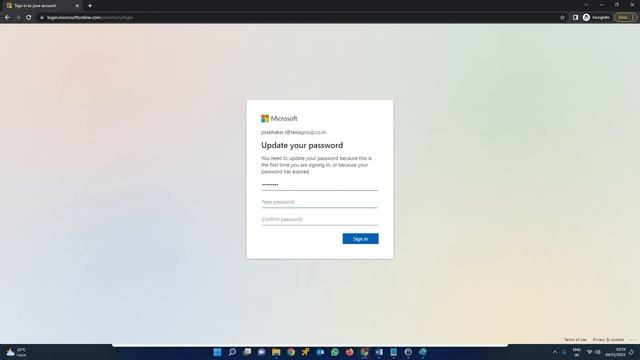
Task: Open the globe network taskbar icon
Action: [423, 352]
